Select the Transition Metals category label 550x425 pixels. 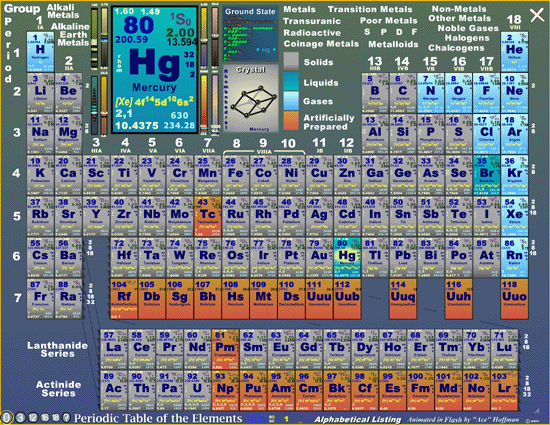[370, 9]
